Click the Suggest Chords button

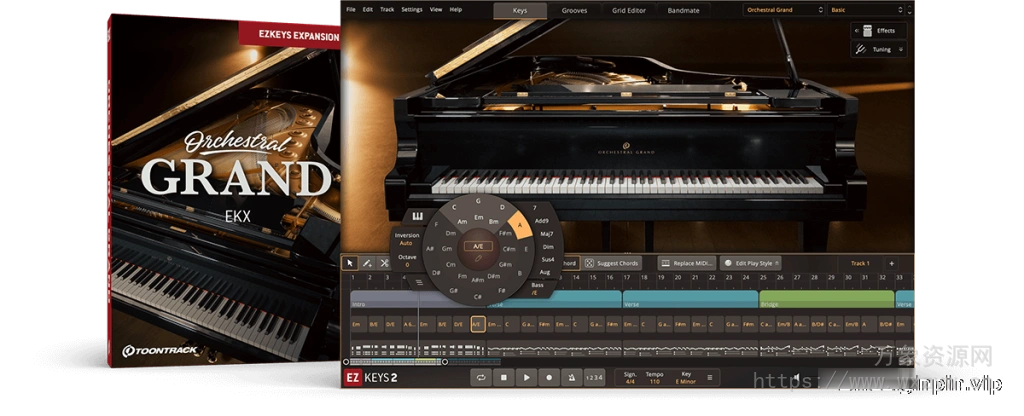click(x=612, y=263)
